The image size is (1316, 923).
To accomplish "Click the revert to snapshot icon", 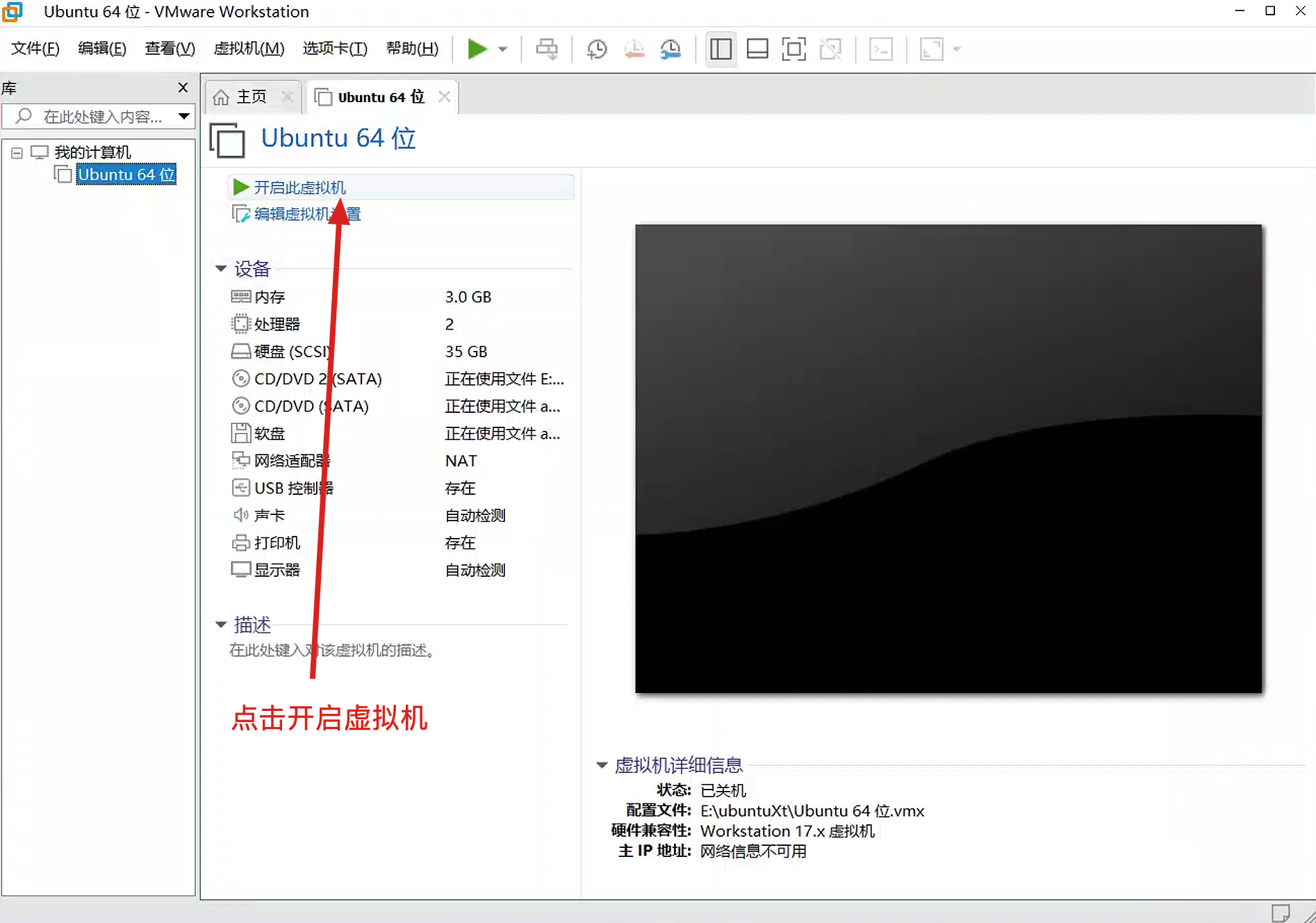I will pyautogui.click(x=634, y=49).
